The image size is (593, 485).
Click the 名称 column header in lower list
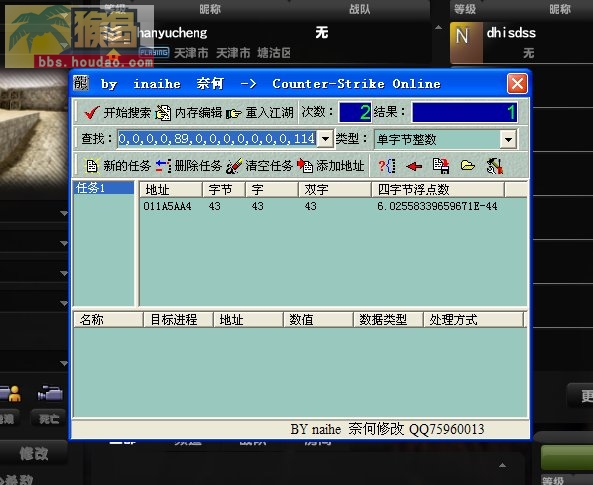tap(108, 320)
